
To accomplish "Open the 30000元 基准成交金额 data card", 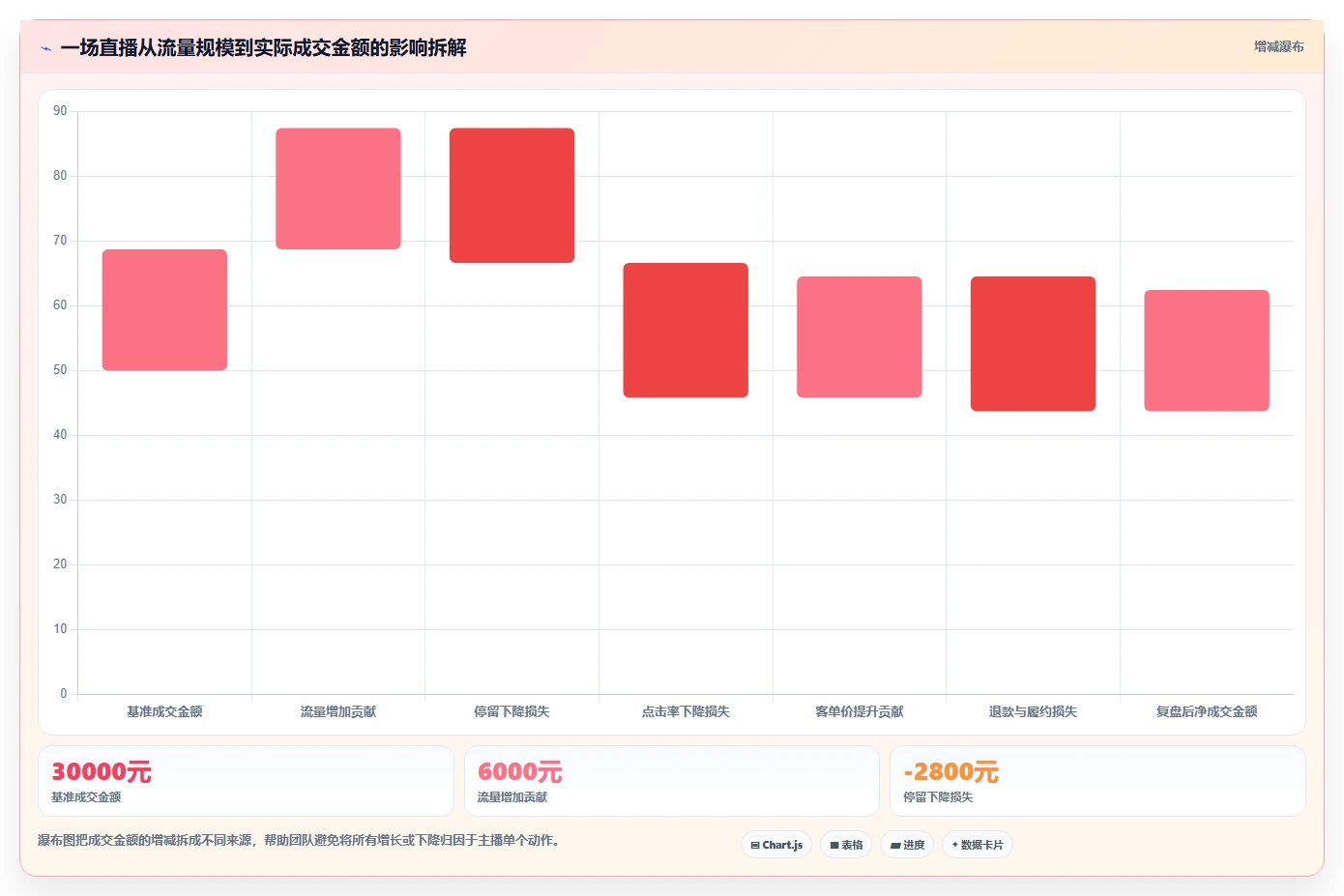I will pos(246,781).
